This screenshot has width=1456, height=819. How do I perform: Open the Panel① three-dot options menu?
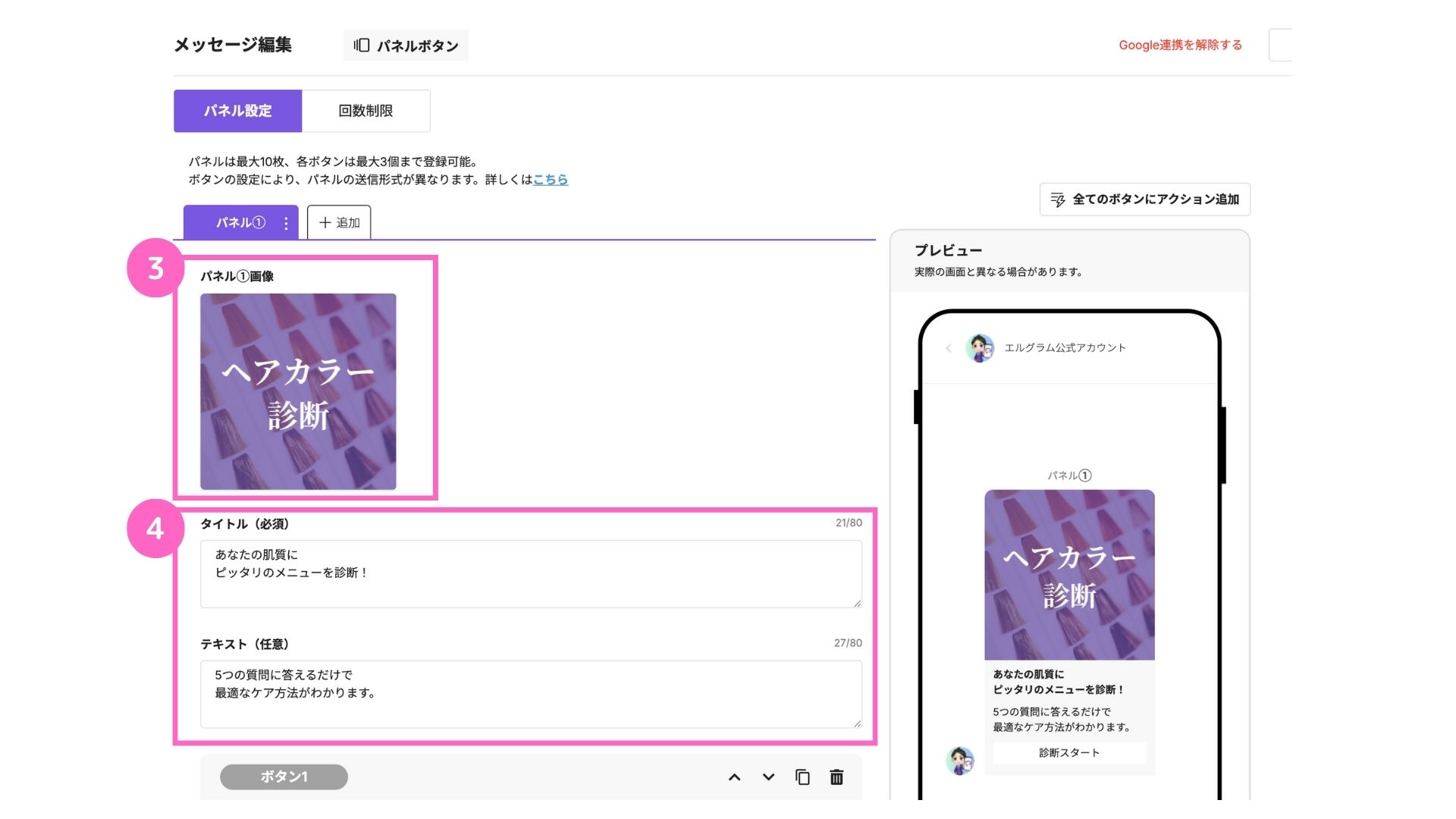(x=286, y=223)
